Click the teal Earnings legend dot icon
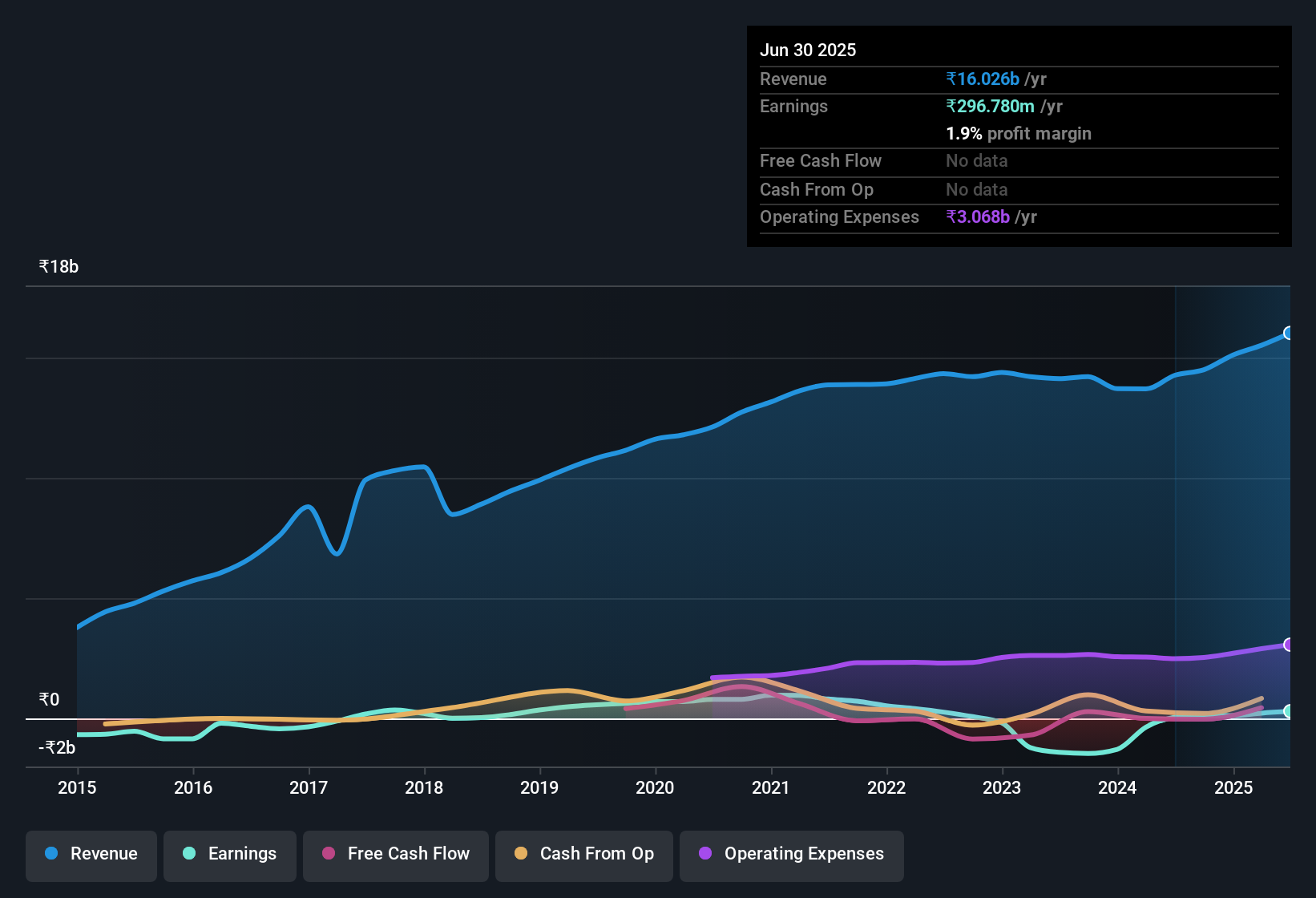The height and width of the screenshot is (898, 1316). coord(189,854)
